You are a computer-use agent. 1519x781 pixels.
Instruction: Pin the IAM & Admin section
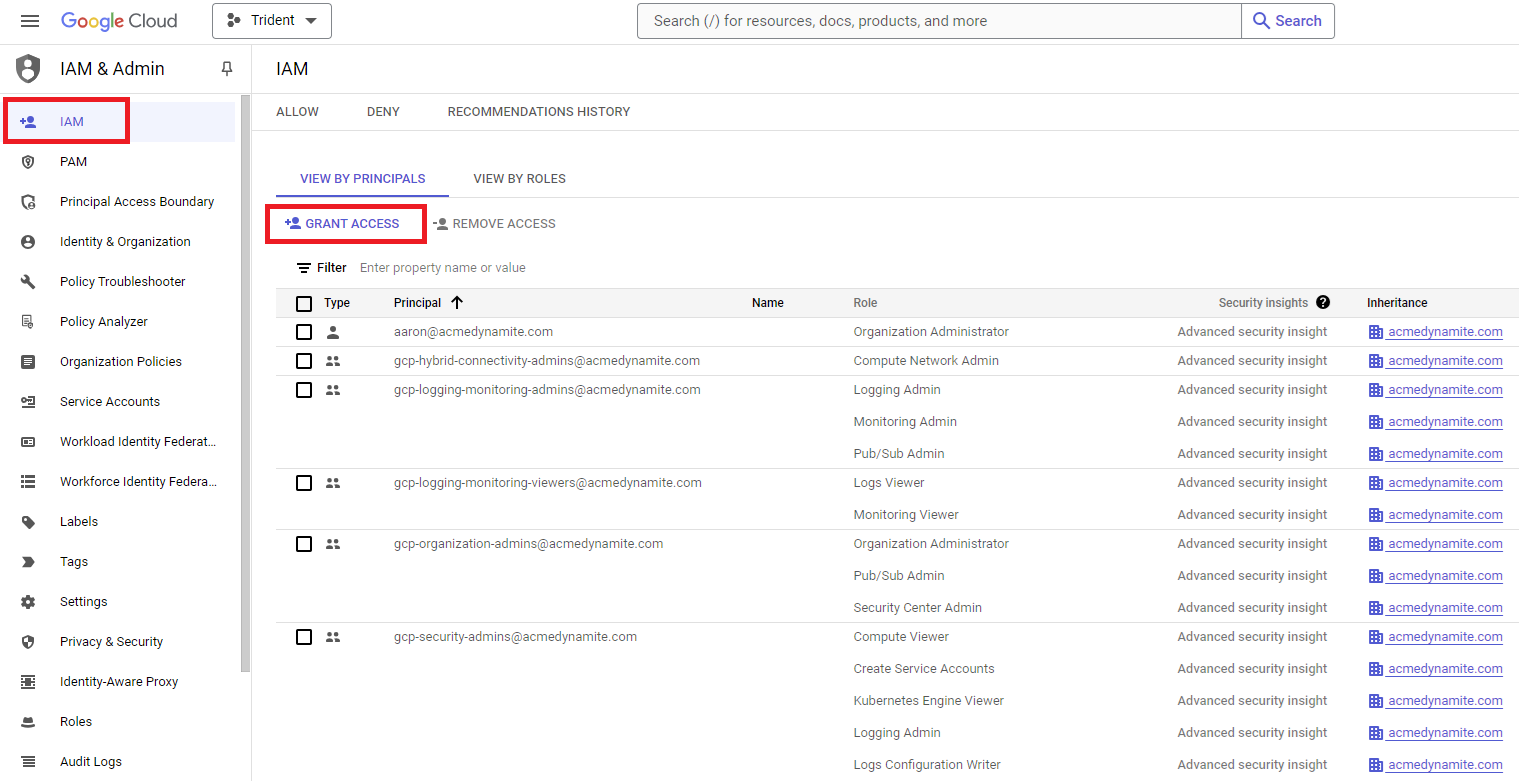coord(226,68)
